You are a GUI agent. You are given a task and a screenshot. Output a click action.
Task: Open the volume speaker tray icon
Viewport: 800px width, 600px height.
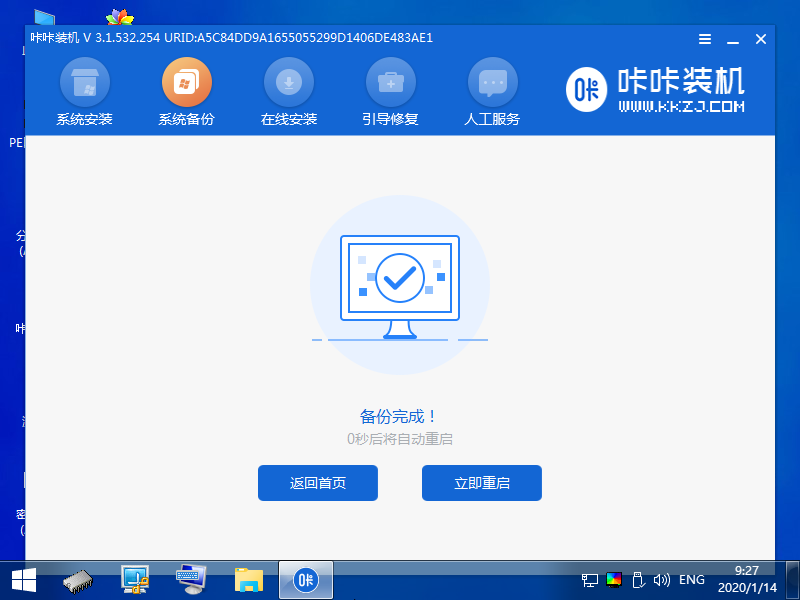click(x=662, y=580)
